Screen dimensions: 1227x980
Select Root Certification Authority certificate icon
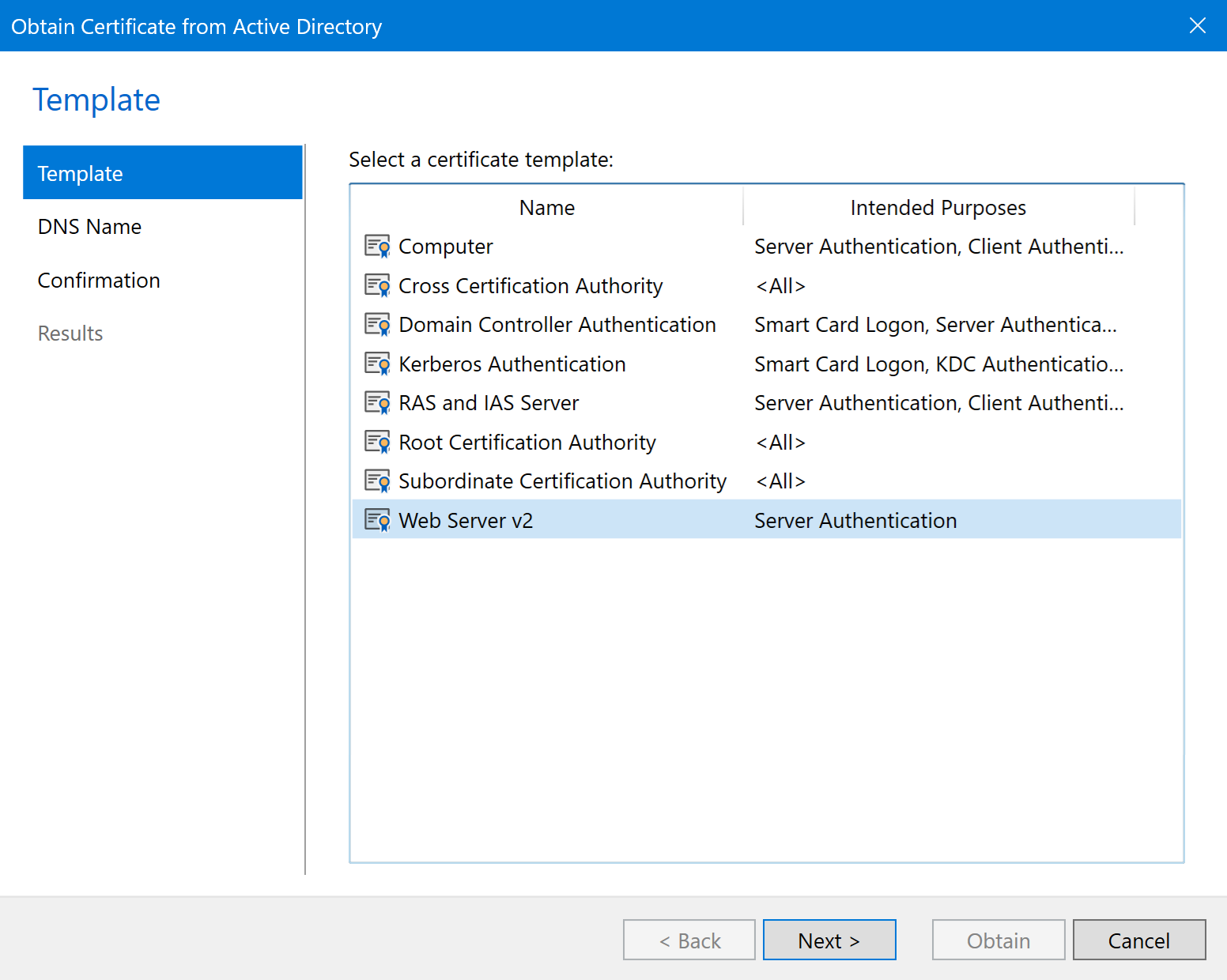(x=377, y=442)
